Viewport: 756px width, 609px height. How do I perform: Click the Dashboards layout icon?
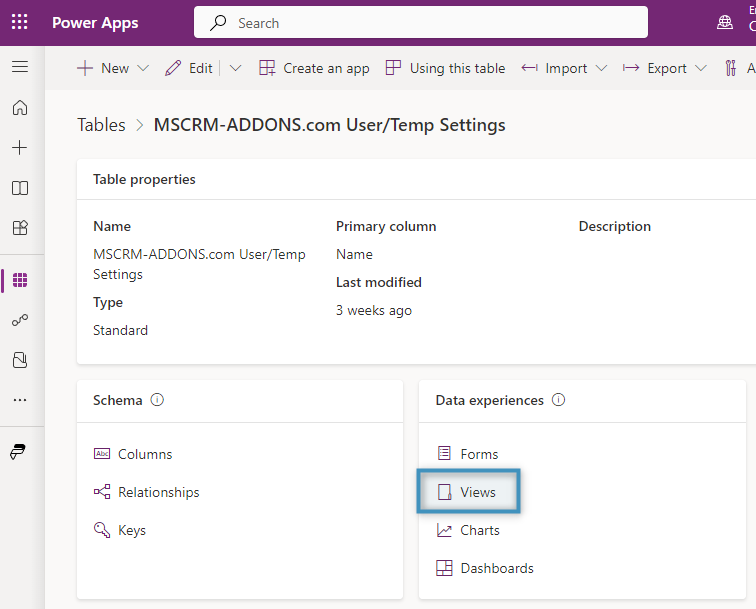[x=444, y=568]
